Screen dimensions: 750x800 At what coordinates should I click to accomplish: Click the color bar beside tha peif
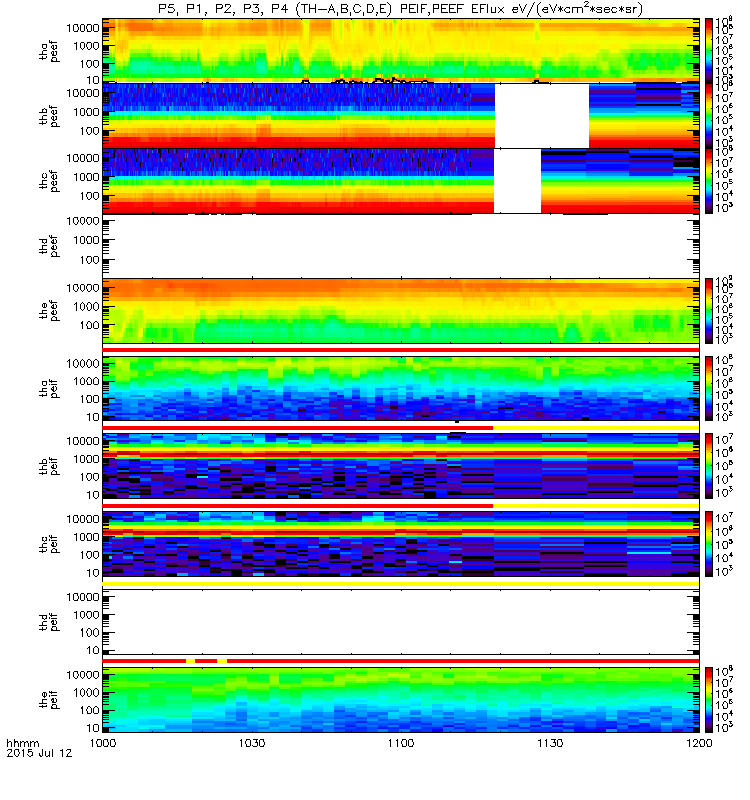[x=709, y=388]
